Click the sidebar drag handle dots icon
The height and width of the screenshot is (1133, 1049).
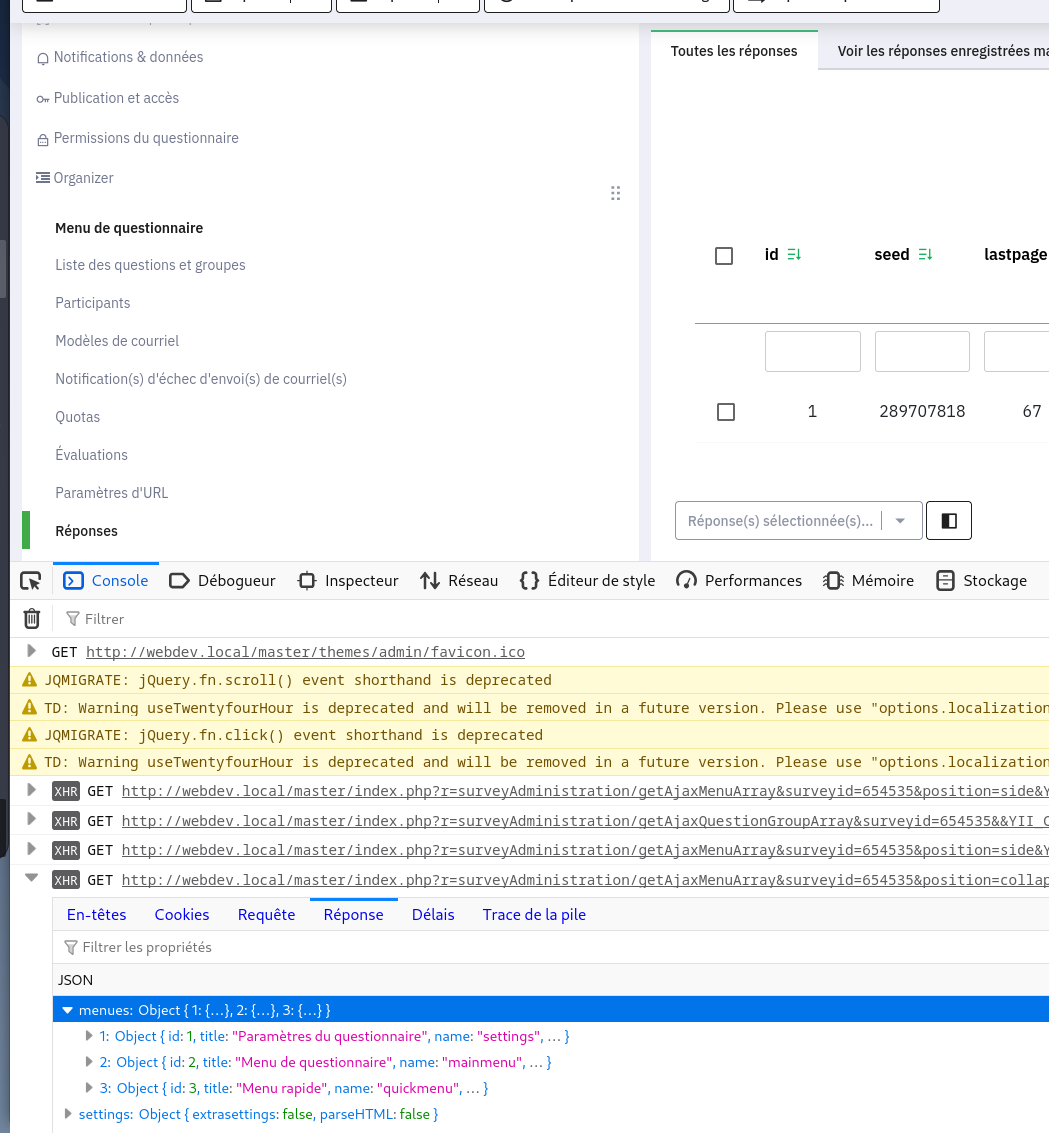click(616, 193)
